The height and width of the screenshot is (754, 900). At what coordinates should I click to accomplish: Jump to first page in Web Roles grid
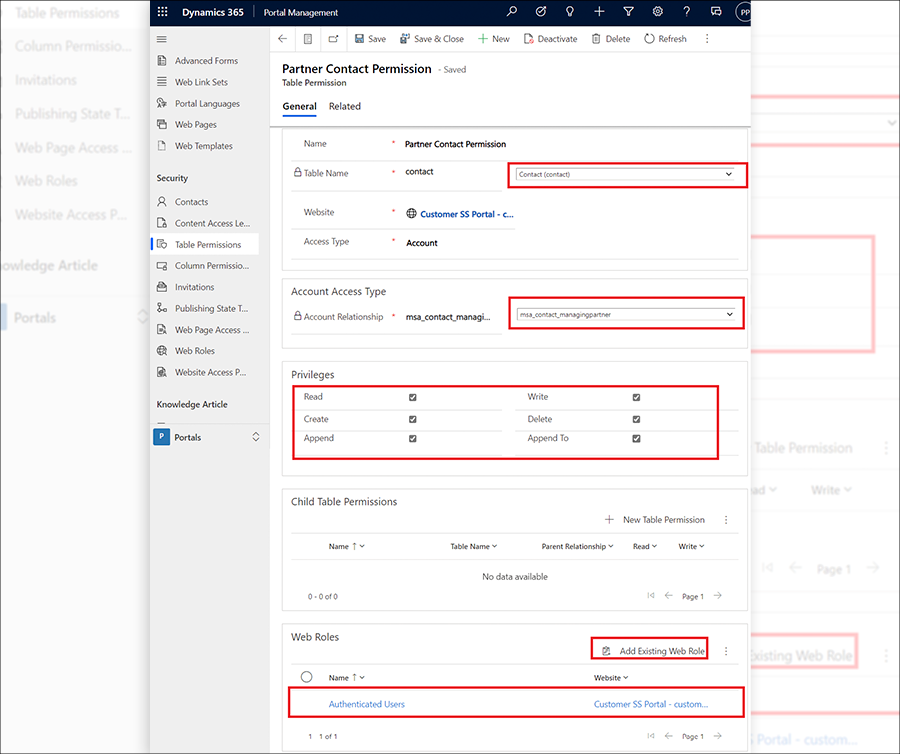point(650,736)
